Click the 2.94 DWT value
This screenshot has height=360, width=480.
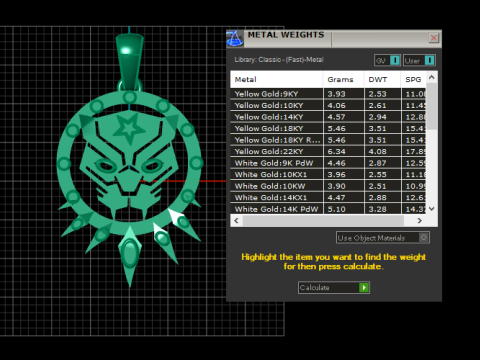click(377, 117)
